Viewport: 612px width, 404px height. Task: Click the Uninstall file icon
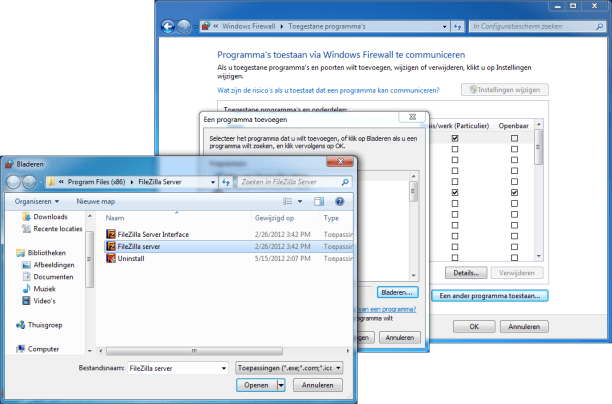coord(111,258)
